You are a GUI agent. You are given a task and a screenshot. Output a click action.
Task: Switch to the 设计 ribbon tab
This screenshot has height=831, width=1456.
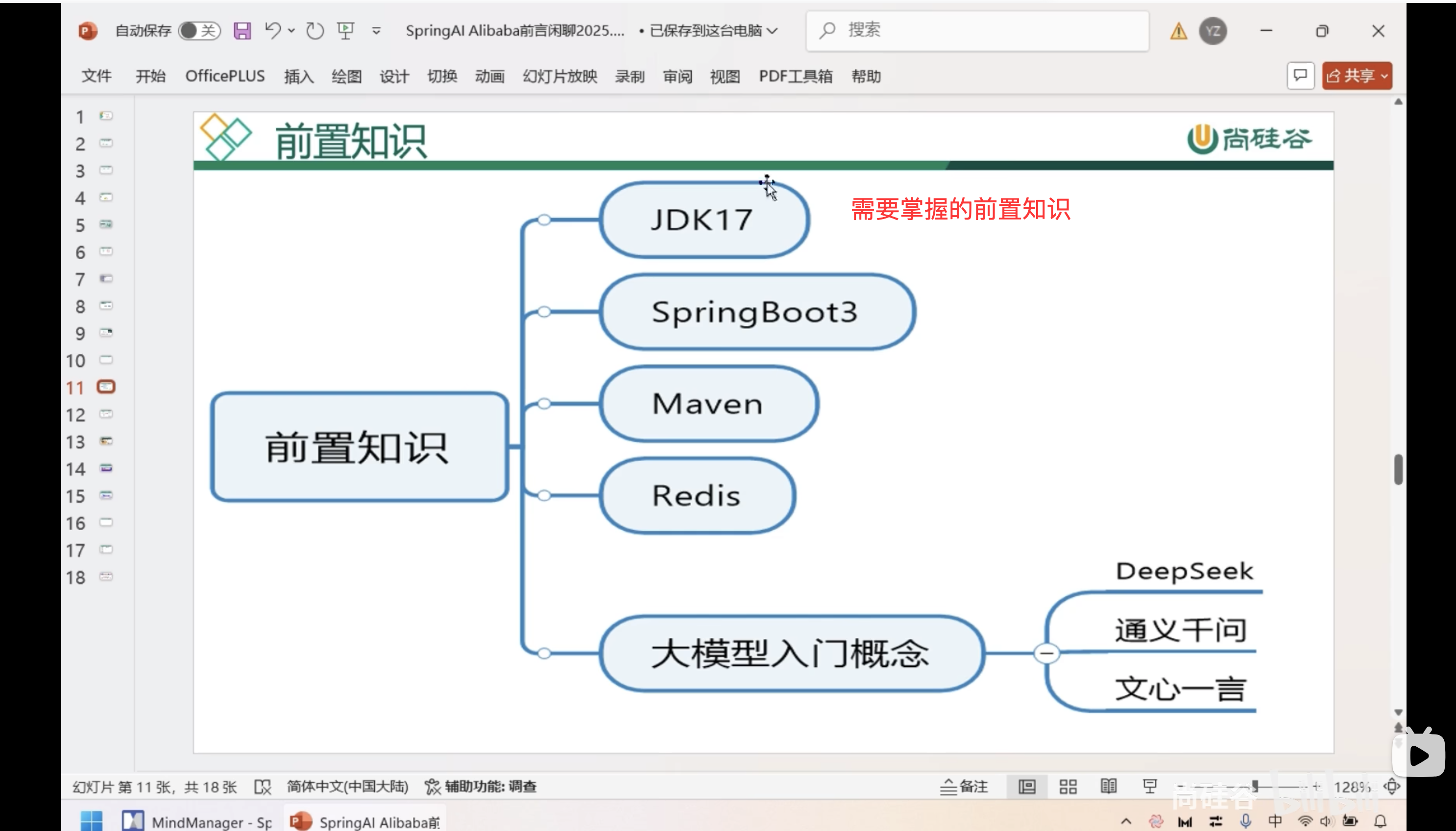[394, 76]
